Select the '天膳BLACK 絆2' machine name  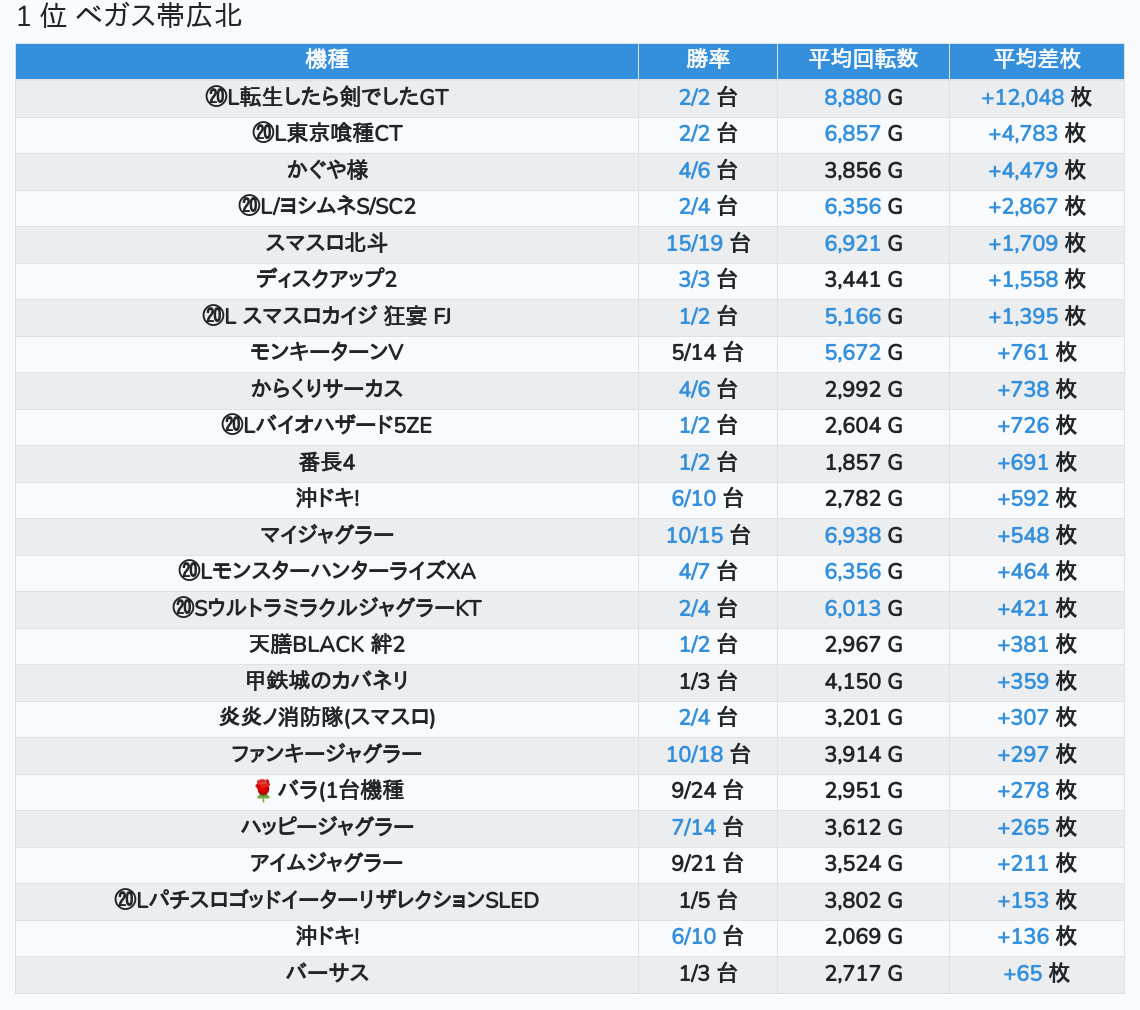point(326,645)
